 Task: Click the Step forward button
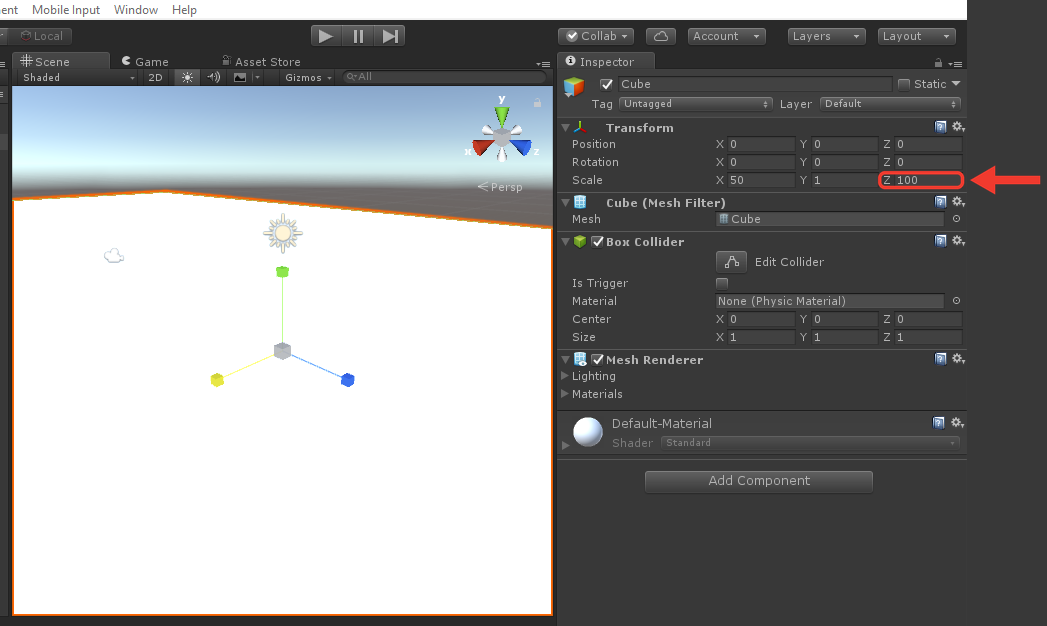pos(390,36)
